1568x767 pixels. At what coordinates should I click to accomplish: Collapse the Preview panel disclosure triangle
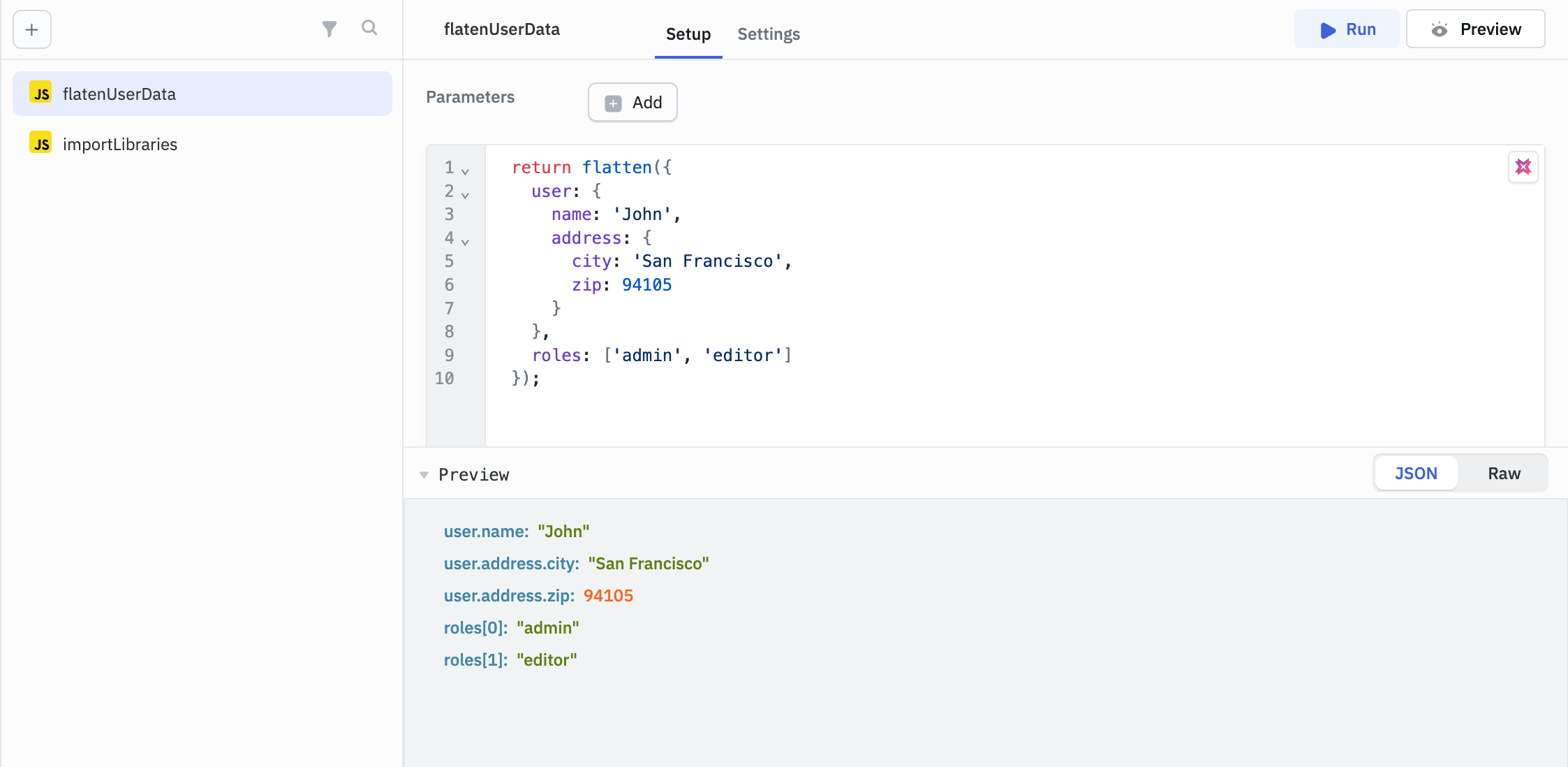click(424, 475)
